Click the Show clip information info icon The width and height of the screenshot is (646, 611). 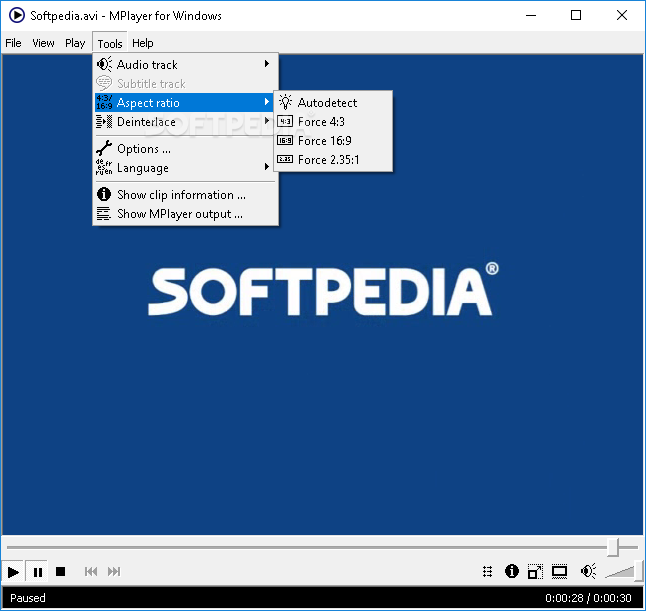click(x=104, y=194)
